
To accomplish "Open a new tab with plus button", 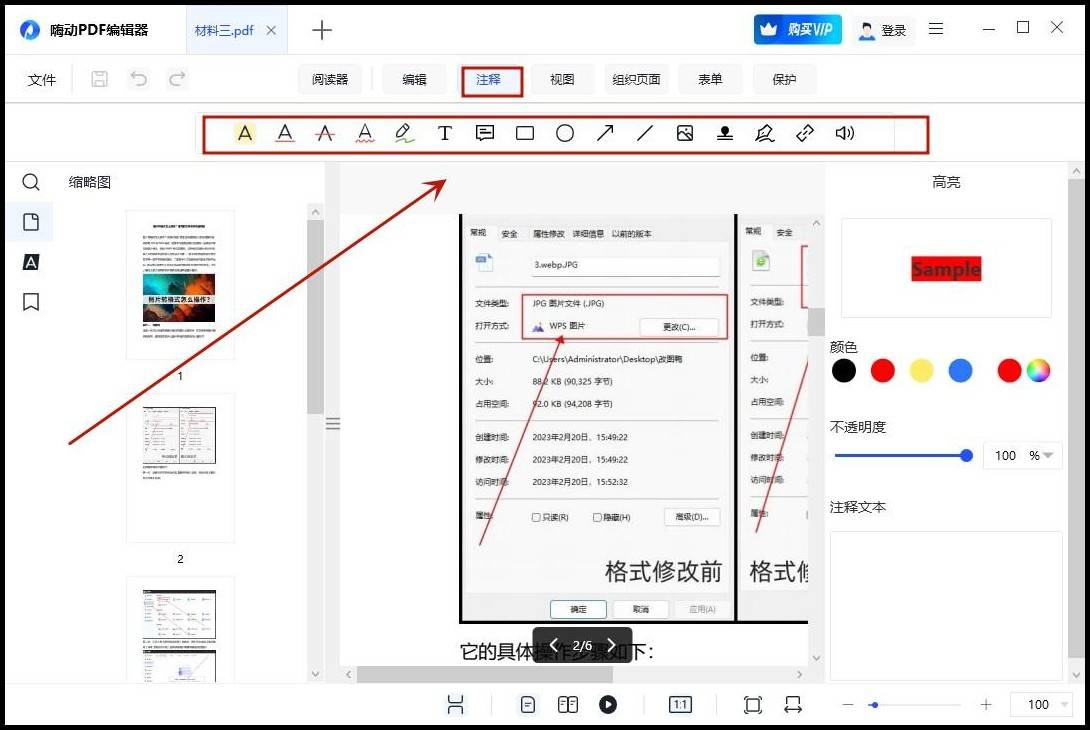I will (322, 30).
